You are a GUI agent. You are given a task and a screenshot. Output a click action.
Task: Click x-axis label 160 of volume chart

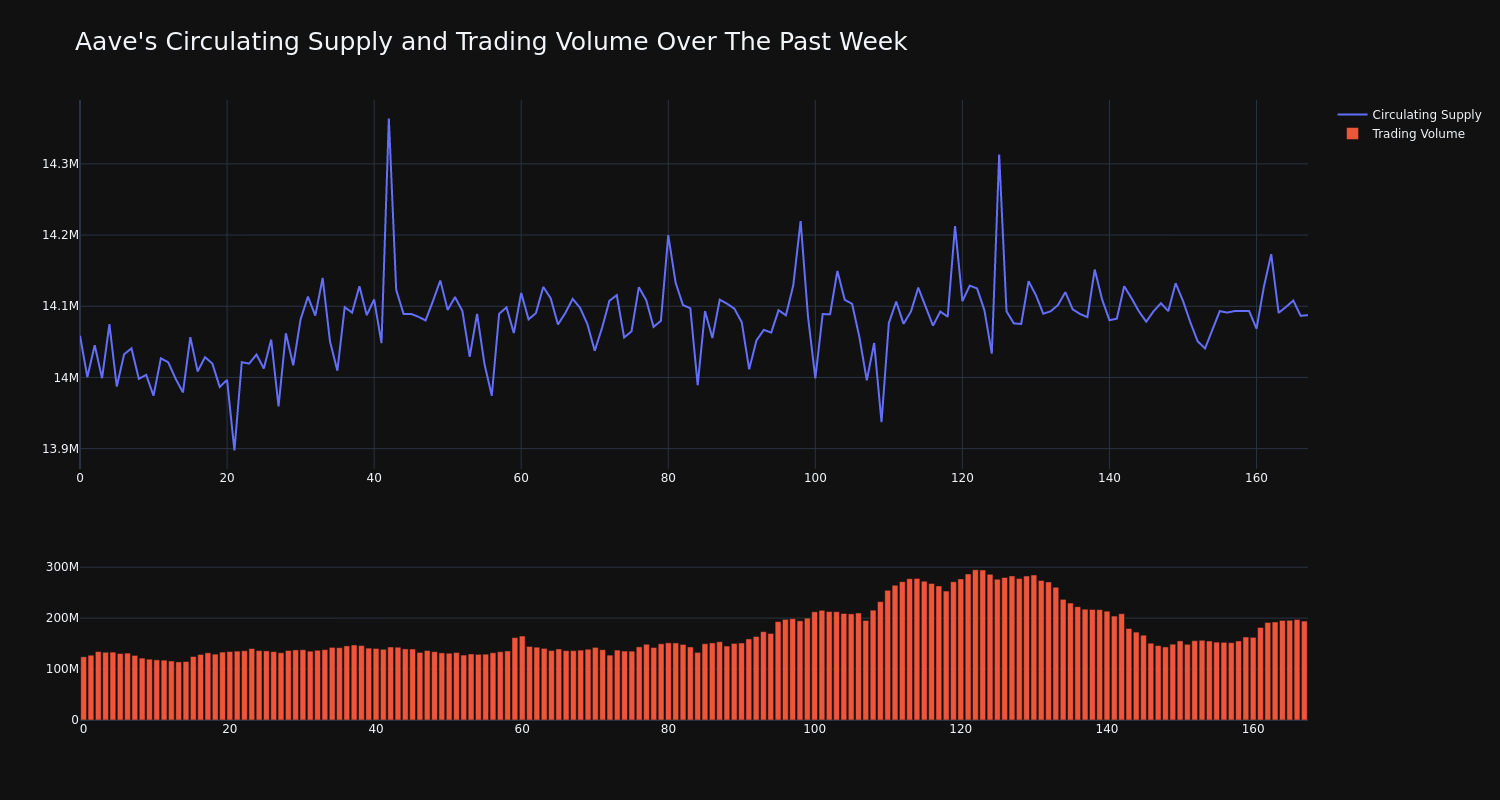1253,729
